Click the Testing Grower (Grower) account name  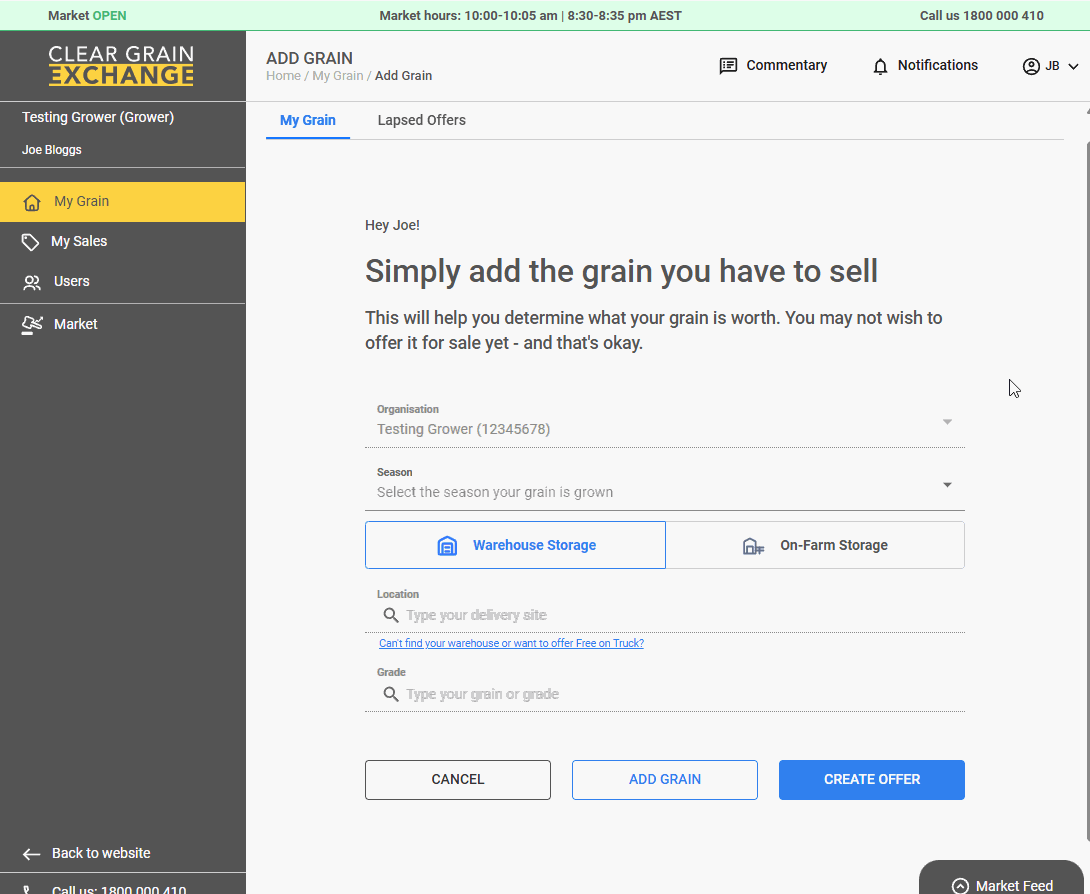(x=98, y=117)
